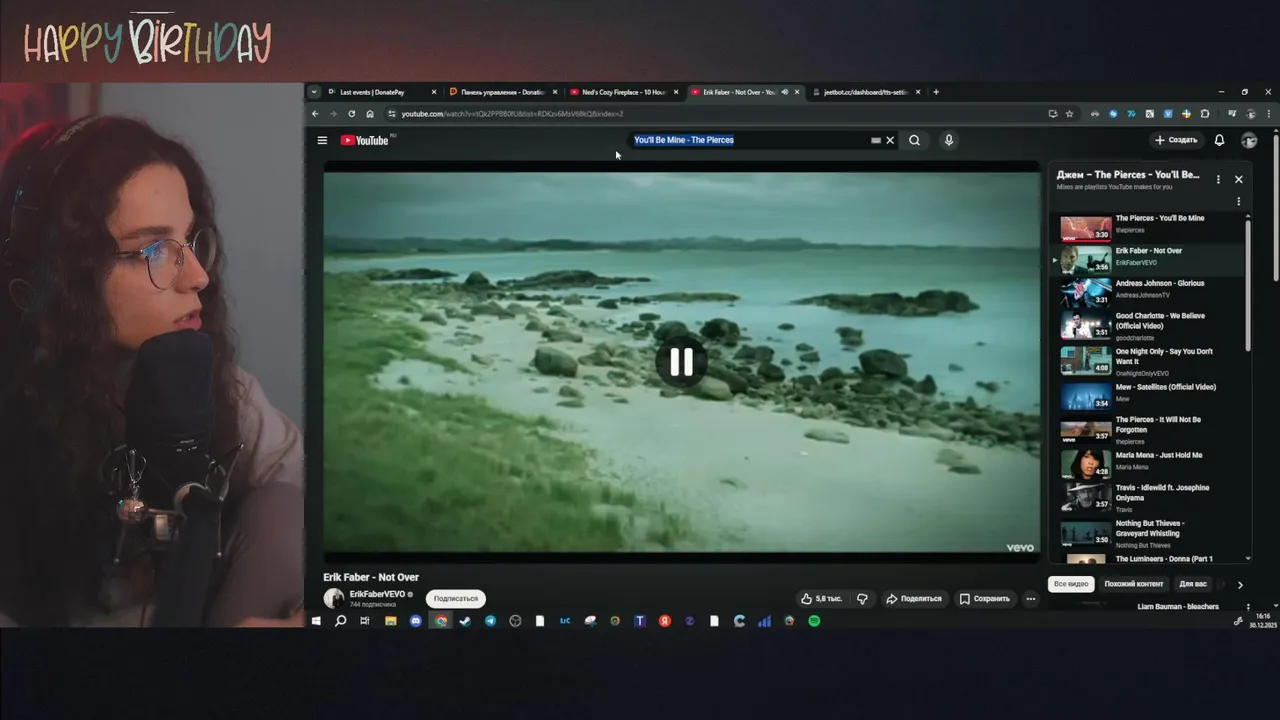This screenshot has width=1280, height=720.
Task: Open the YouTube account avatar menu
Action: click(x=1248, y=140)
